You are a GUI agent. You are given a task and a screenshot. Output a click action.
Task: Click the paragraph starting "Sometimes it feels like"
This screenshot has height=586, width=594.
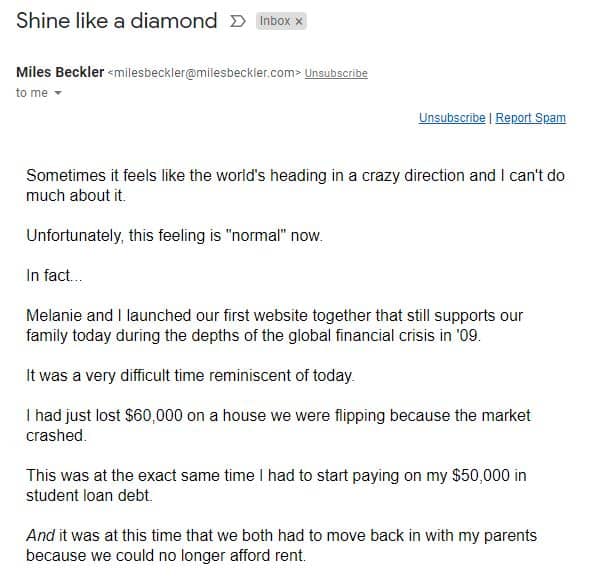(x=295, y=186)
